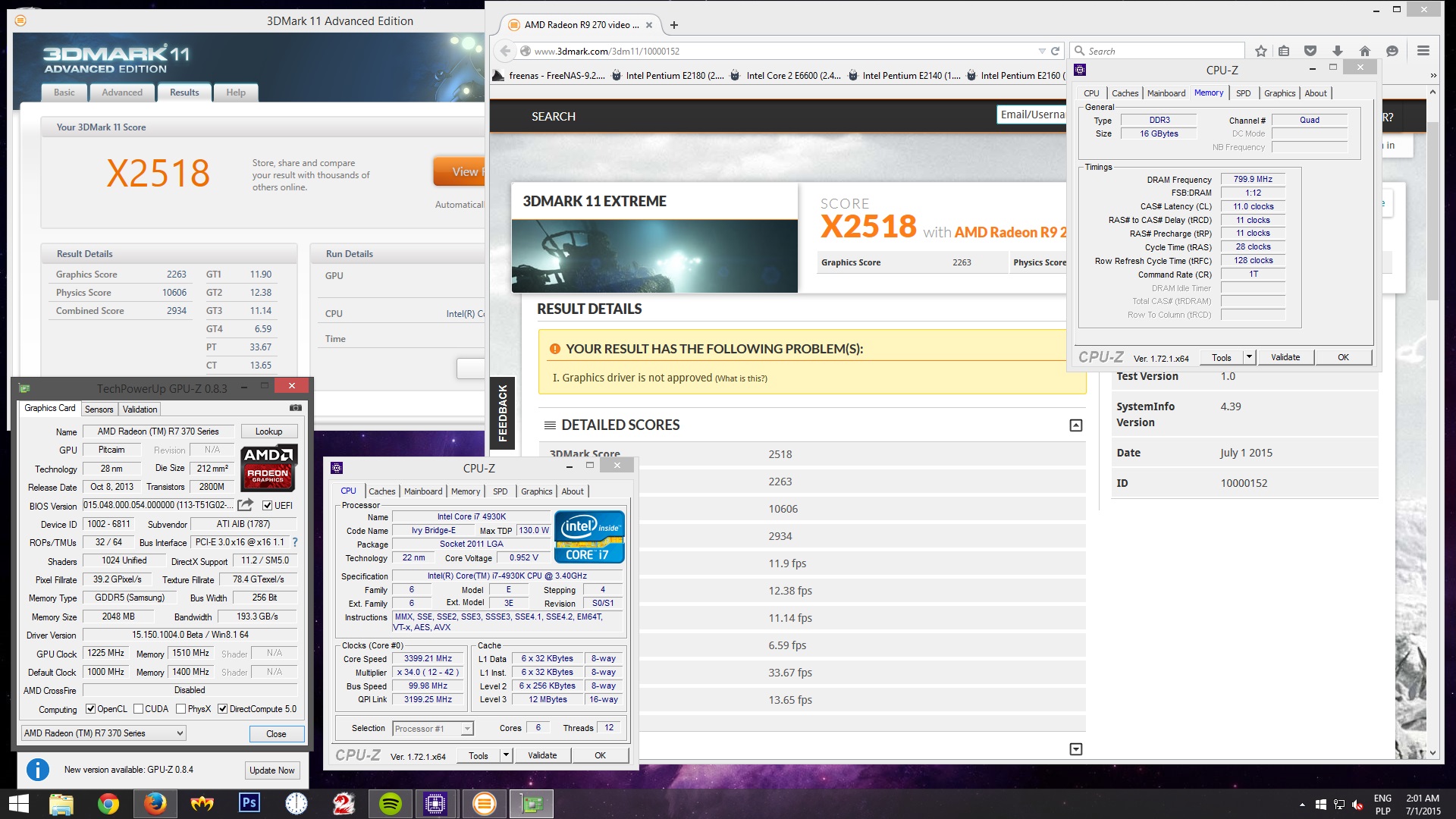Close the AMD Radeon R9 270 tab
The height and width of the screenshot is (819, 1456).
(x=649, y=25)
